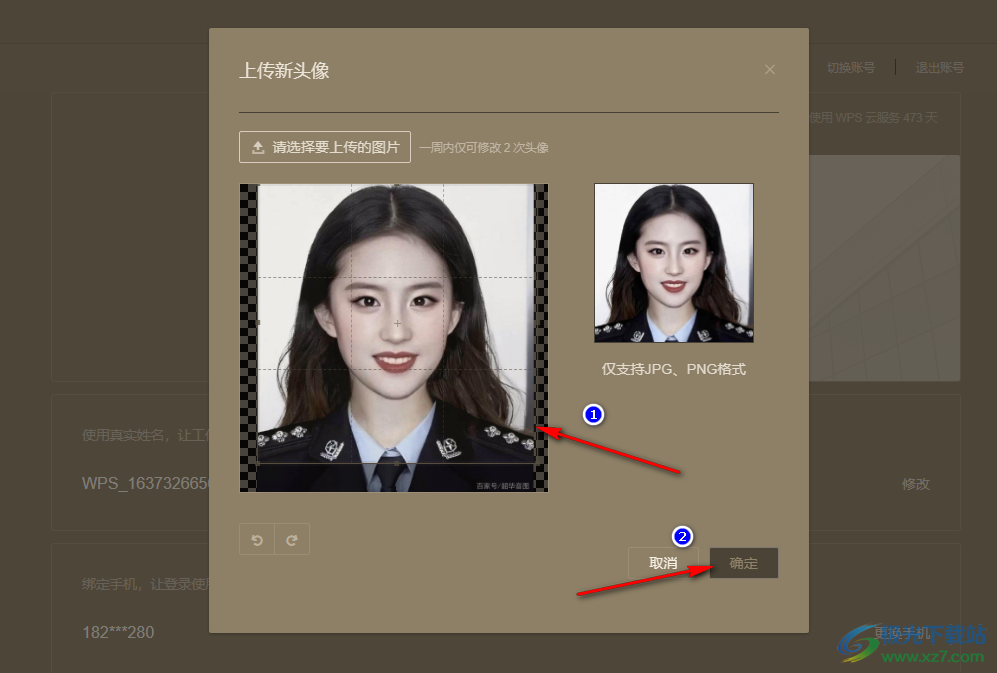Click the 一周内仅可修改 2 次头像 hint

[x=484, y=148]
